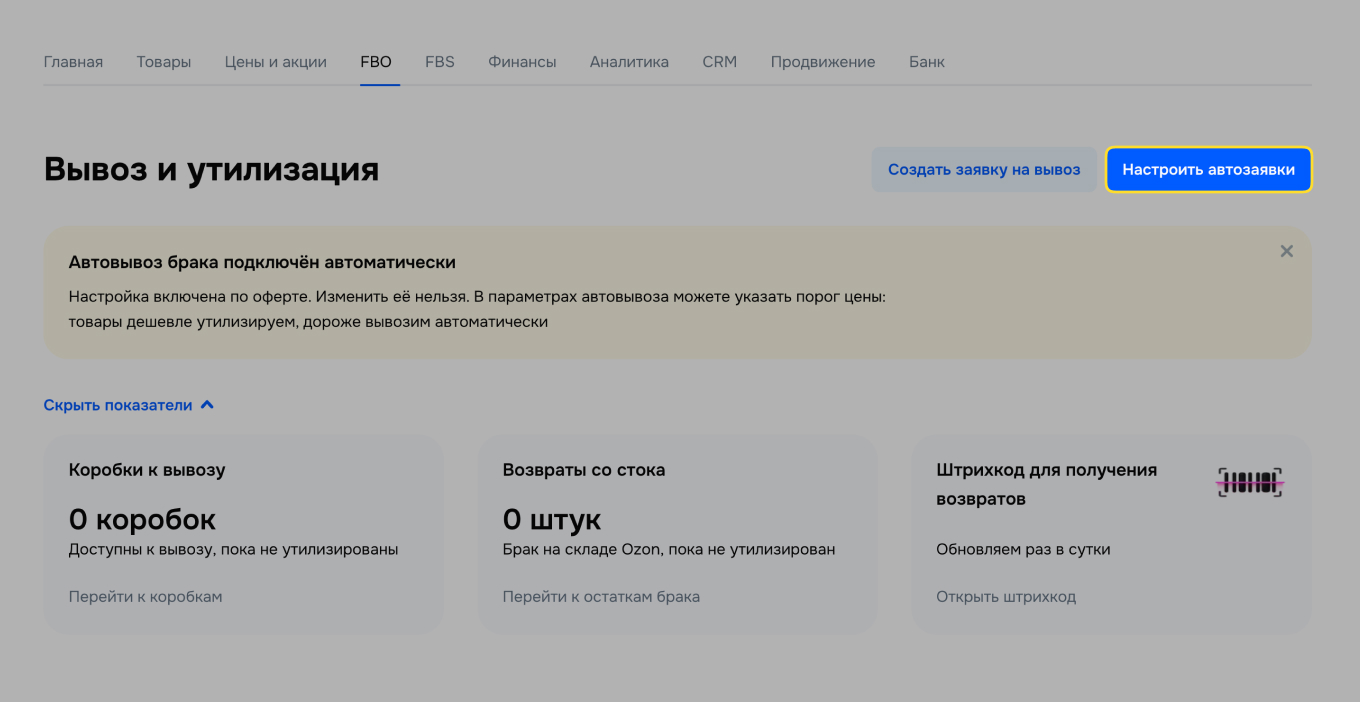The height and width of the screenshot is (702, 1360).
Task: Open the Продвижение section
Action: point(822,61)
